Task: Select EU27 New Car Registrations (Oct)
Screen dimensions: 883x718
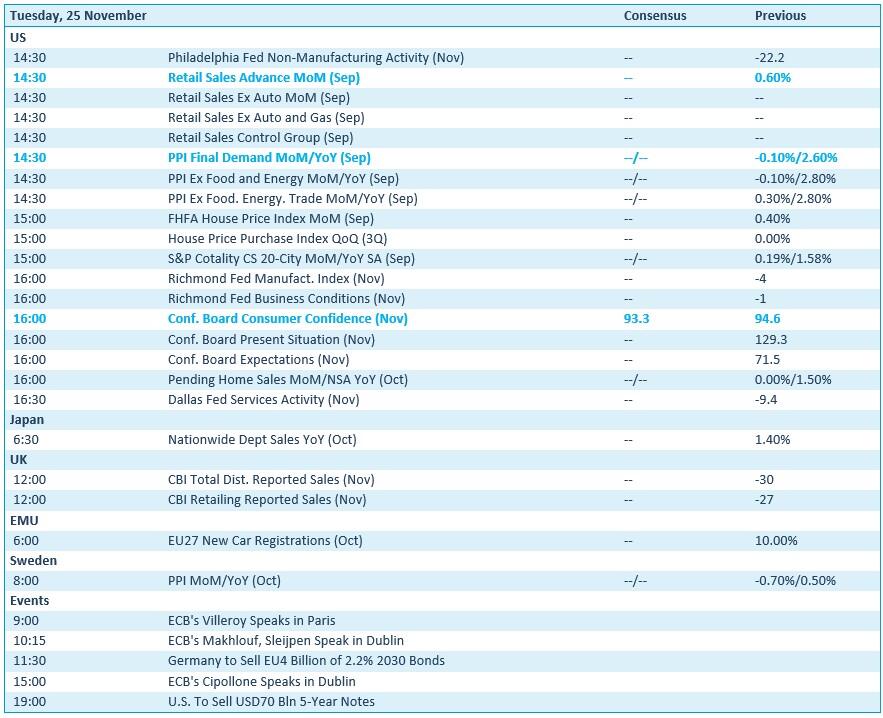Action: tap(265, 541)
